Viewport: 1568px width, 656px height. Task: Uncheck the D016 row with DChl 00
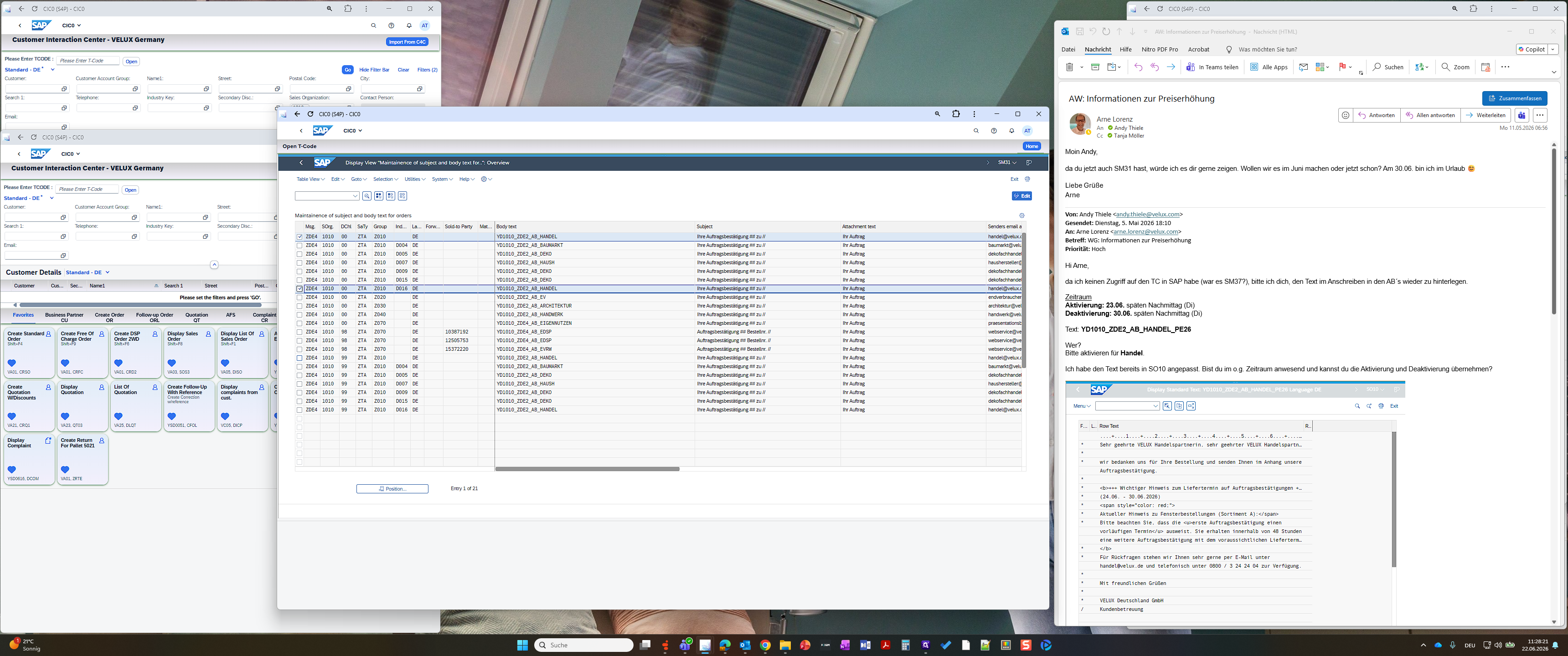pos(299,288)
